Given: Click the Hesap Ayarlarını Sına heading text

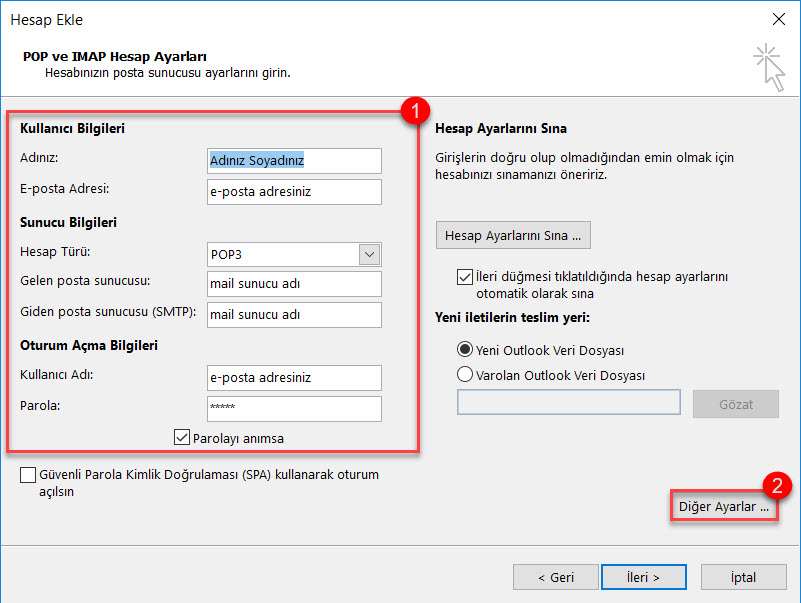Looking at the screenshot, I should (x=501, y=128).
